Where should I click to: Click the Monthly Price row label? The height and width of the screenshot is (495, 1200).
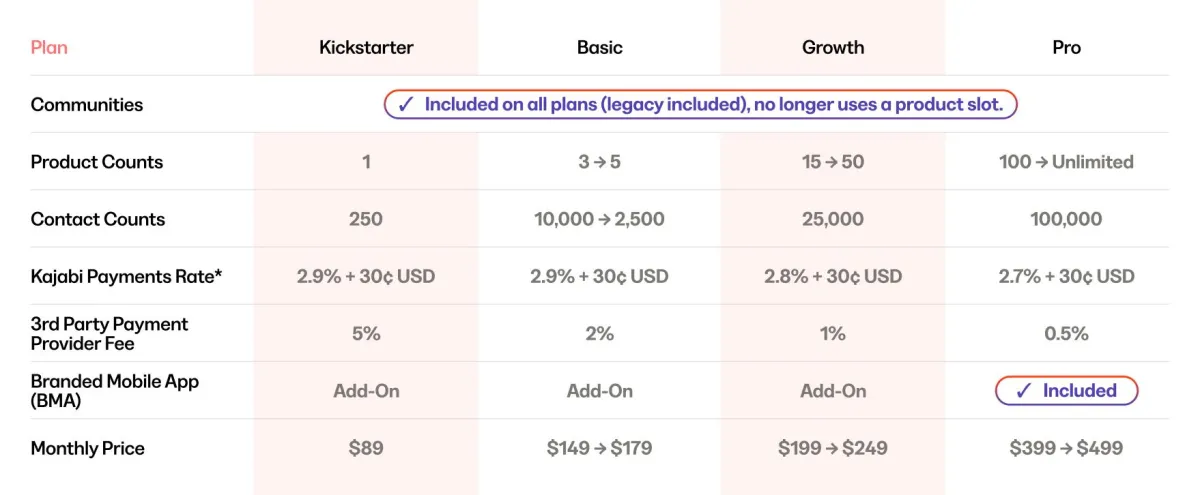(x=88, y=448)
